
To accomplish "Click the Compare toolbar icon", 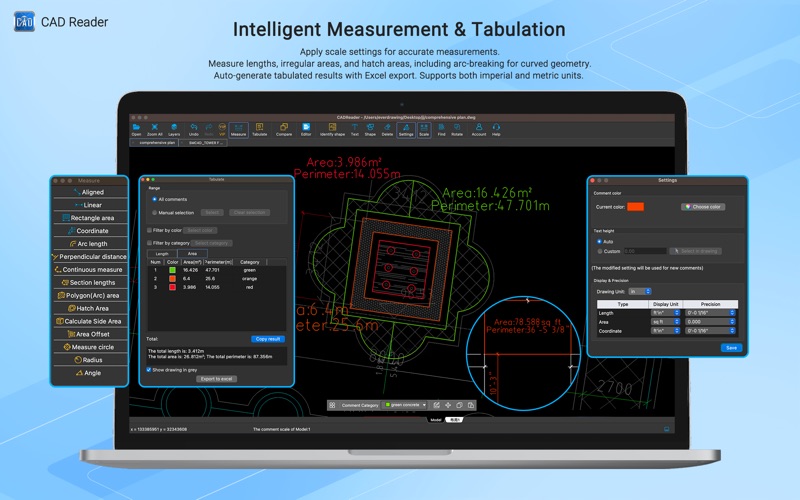I will (284, 129).
